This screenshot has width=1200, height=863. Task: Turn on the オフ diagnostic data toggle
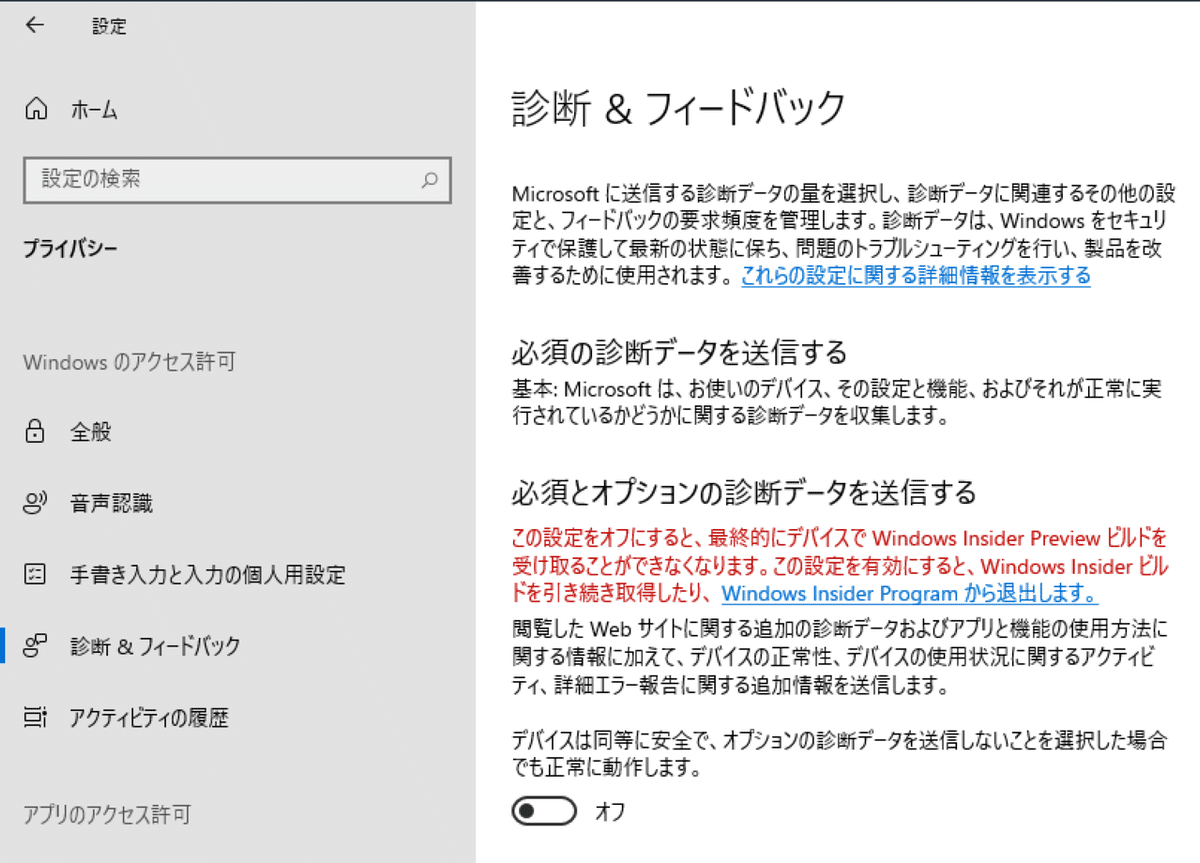(544, 810)
